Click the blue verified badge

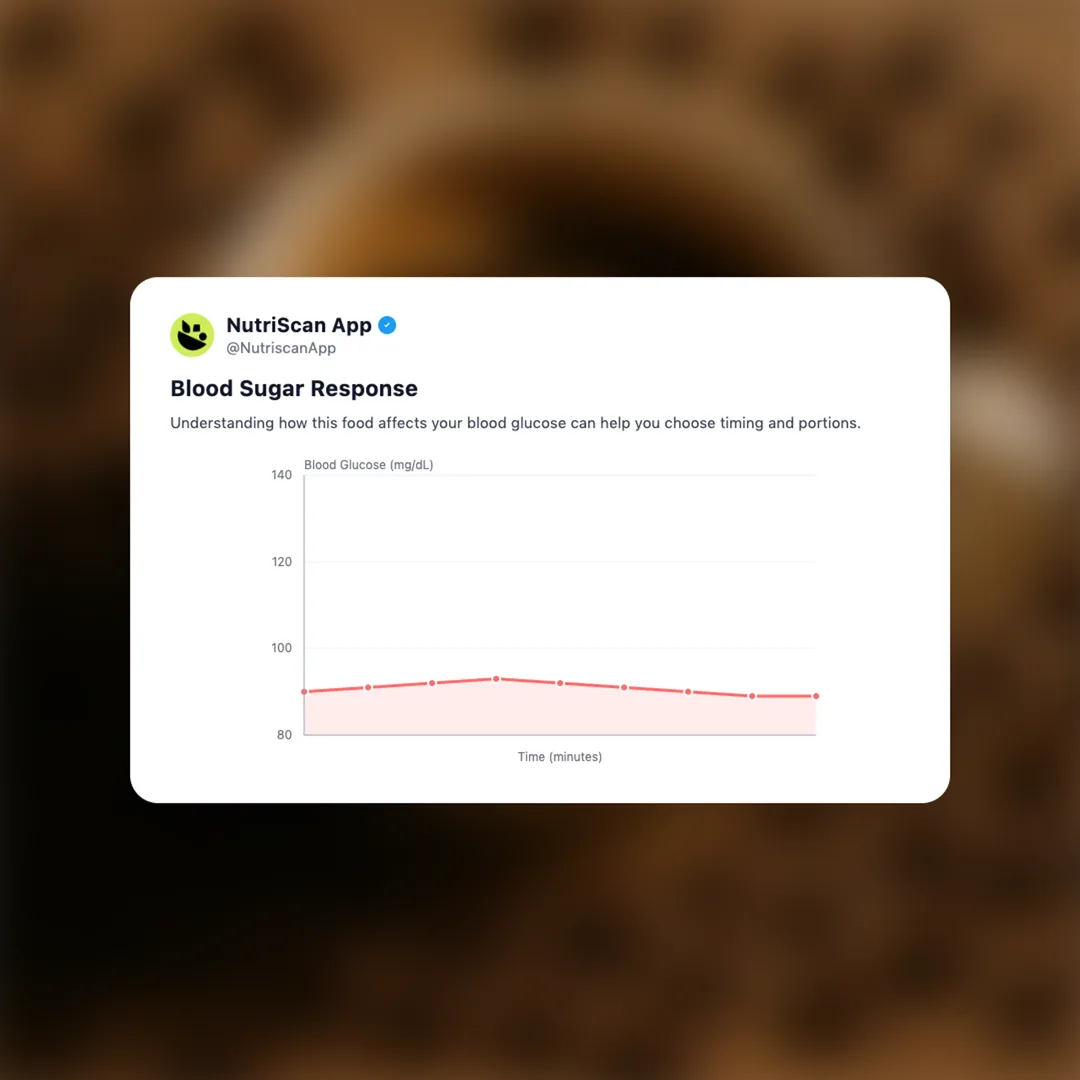(387, 325)
